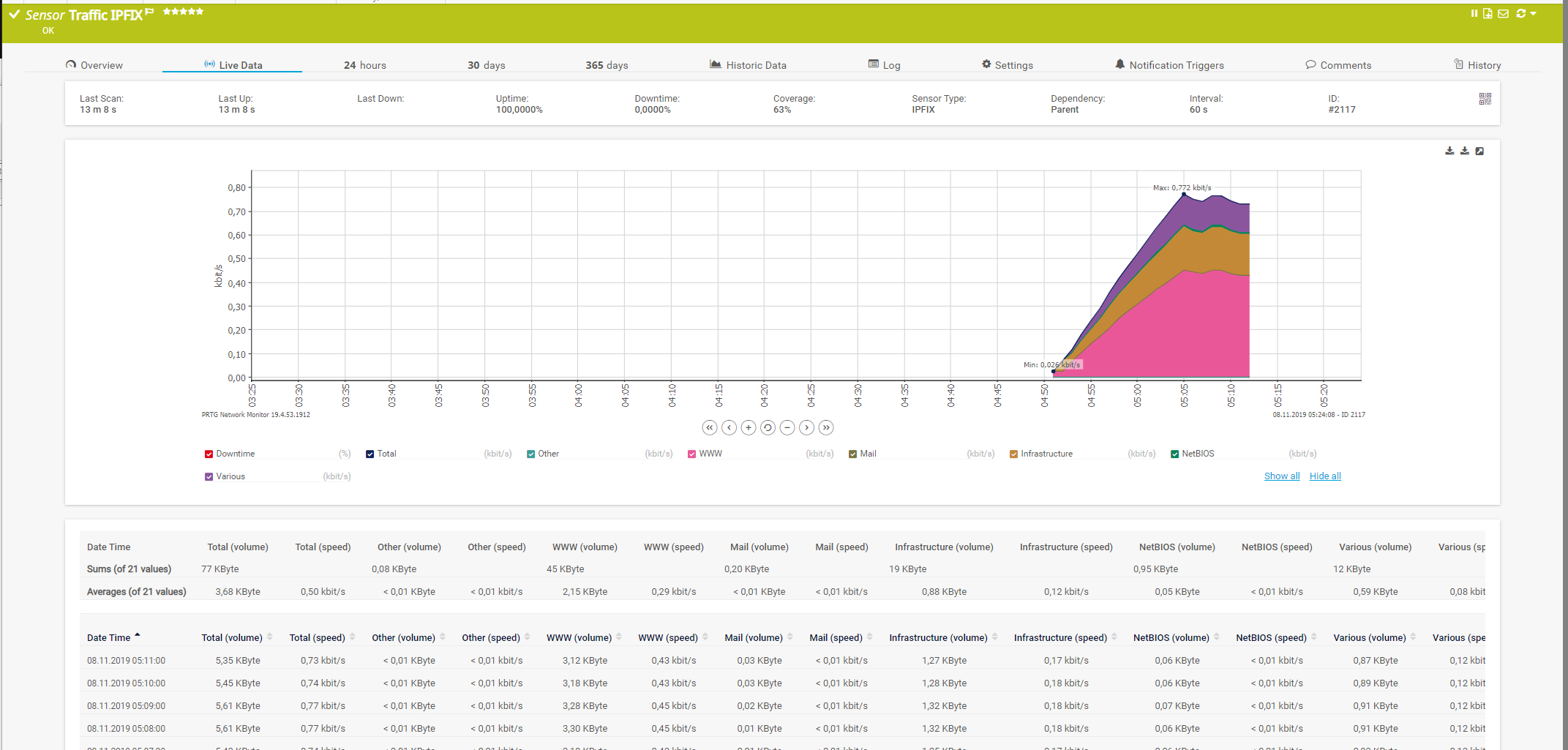Click the Show all link

[x=1281, y=476]
